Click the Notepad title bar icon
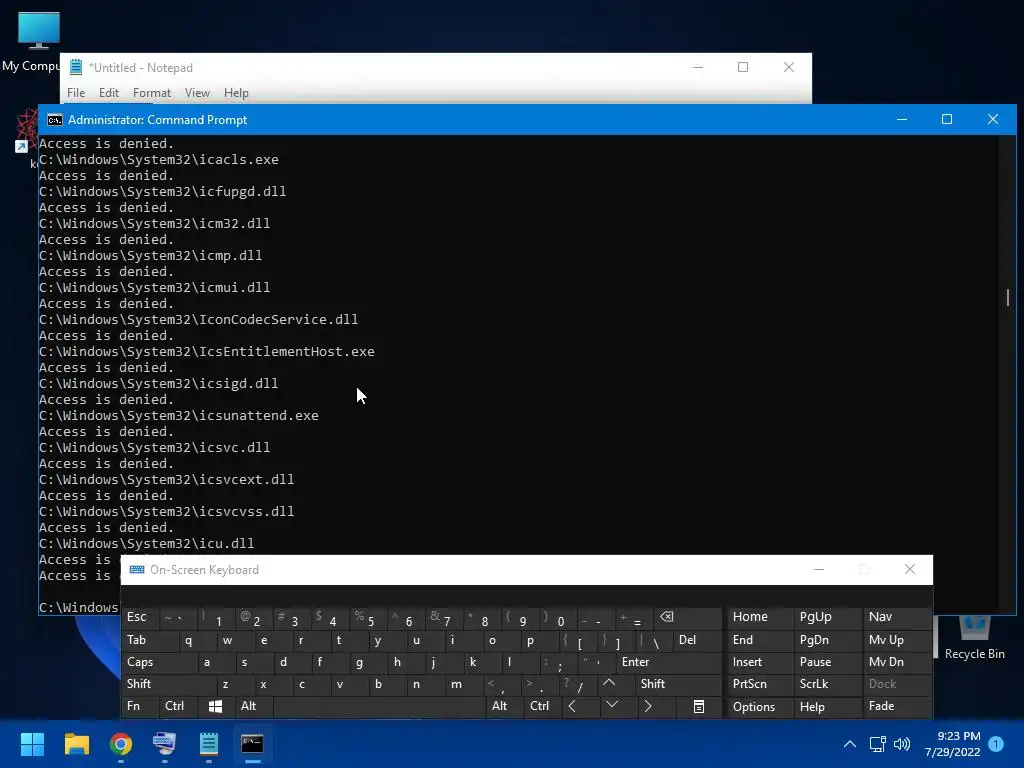The height and width of the screenshot is (768, 1024). click(76, 67)
